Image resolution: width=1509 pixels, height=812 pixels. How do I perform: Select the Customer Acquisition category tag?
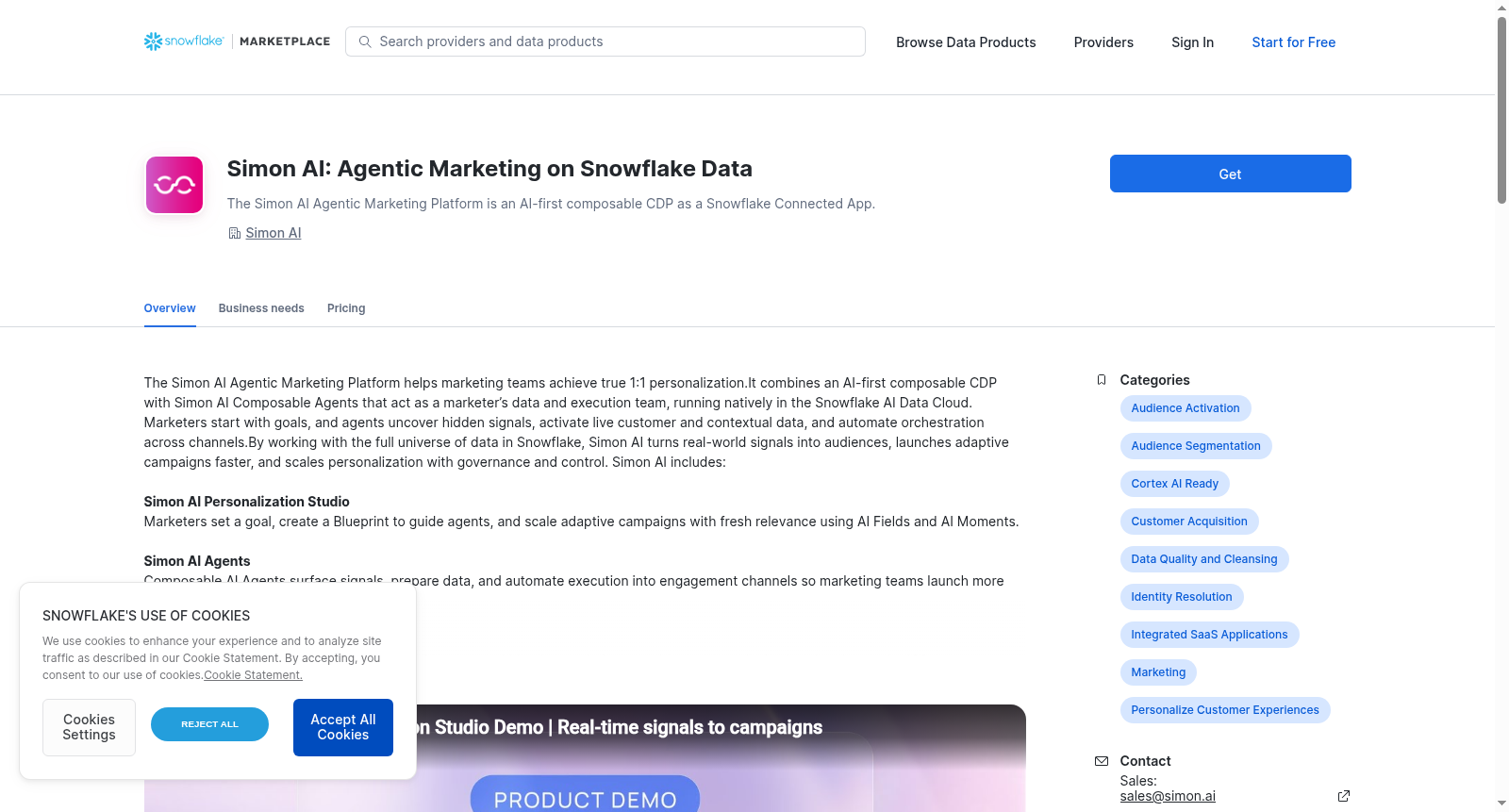tap(1189, 522)
